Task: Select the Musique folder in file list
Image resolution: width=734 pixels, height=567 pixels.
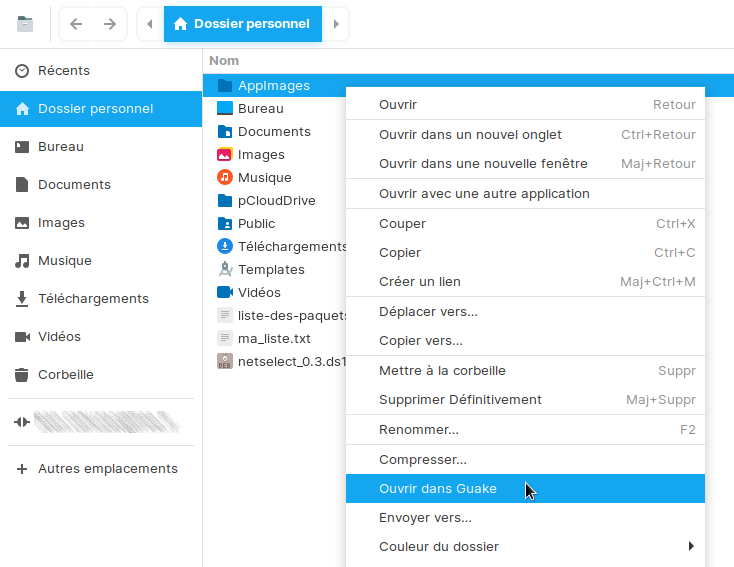Action: (264, 178)
